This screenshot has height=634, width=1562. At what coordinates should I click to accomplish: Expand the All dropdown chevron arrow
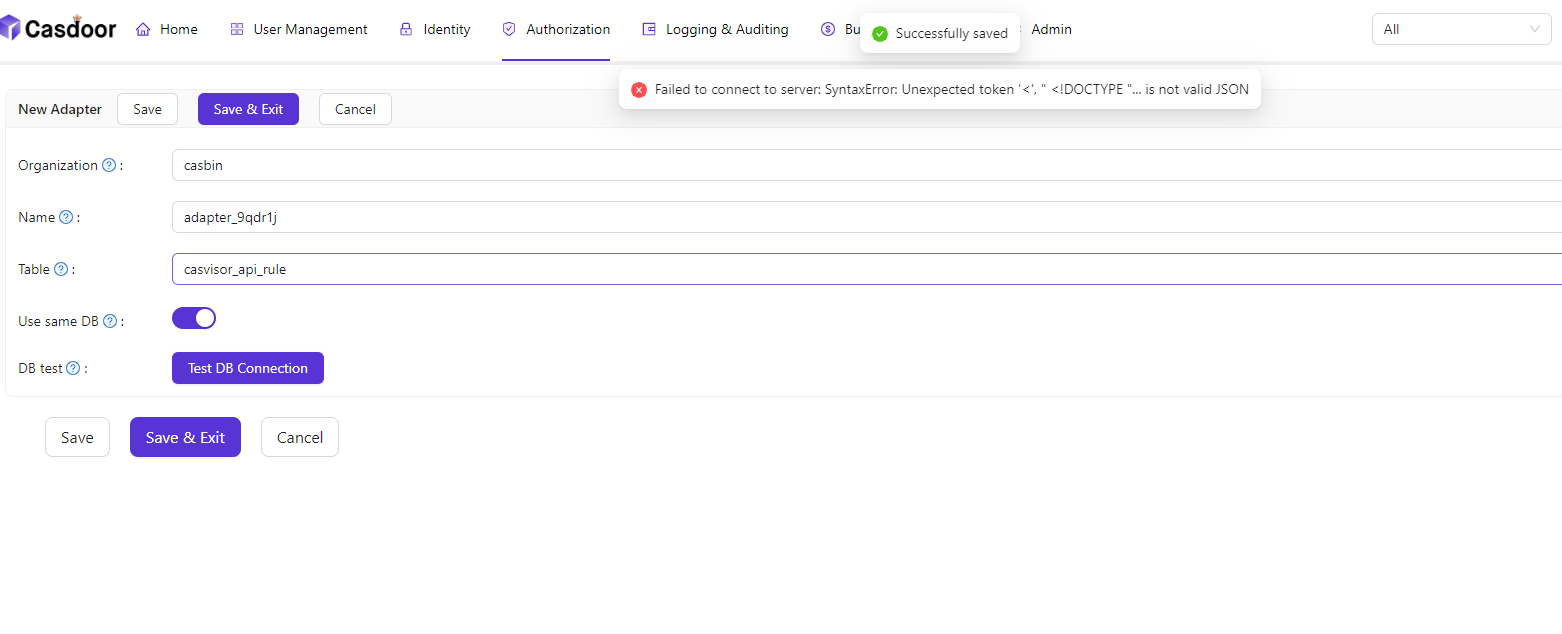[x=1535, y=29]
